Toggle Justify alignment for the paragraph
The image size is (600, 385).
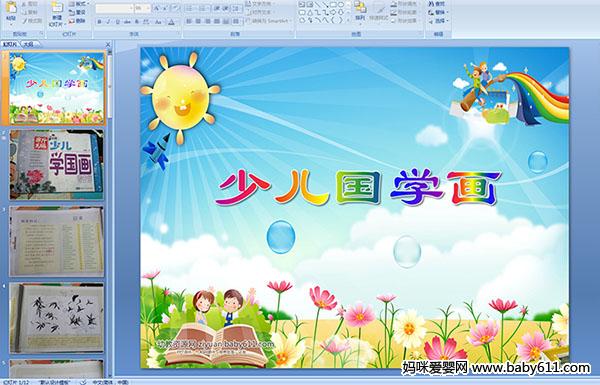click(217, 21)
